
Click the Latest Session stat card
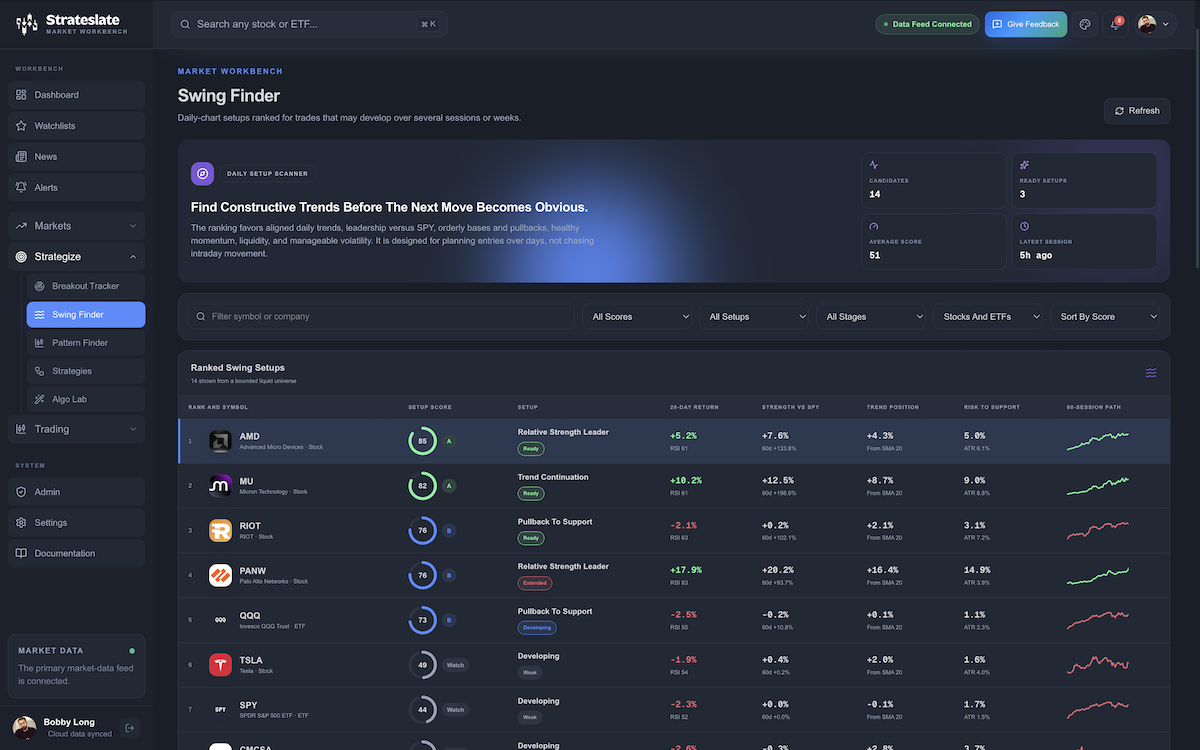(x=1084, y=241)
